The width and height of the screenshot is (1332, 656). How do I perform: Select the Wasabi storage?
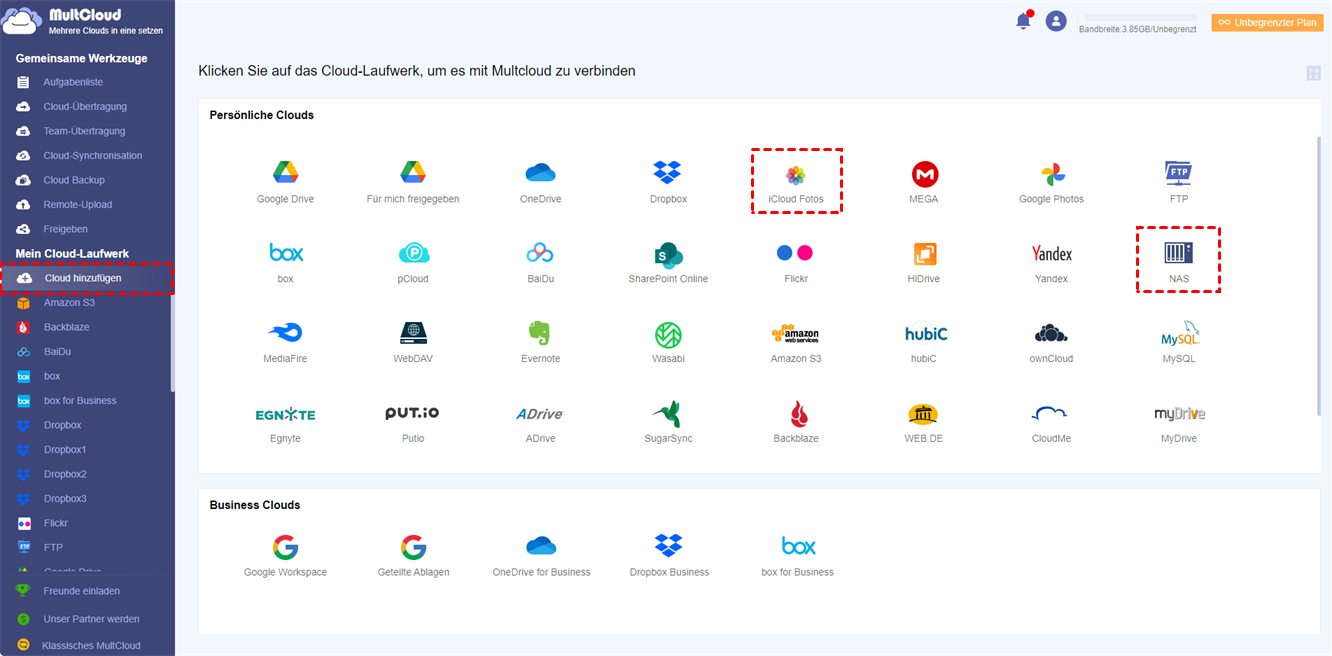point(668,342)
